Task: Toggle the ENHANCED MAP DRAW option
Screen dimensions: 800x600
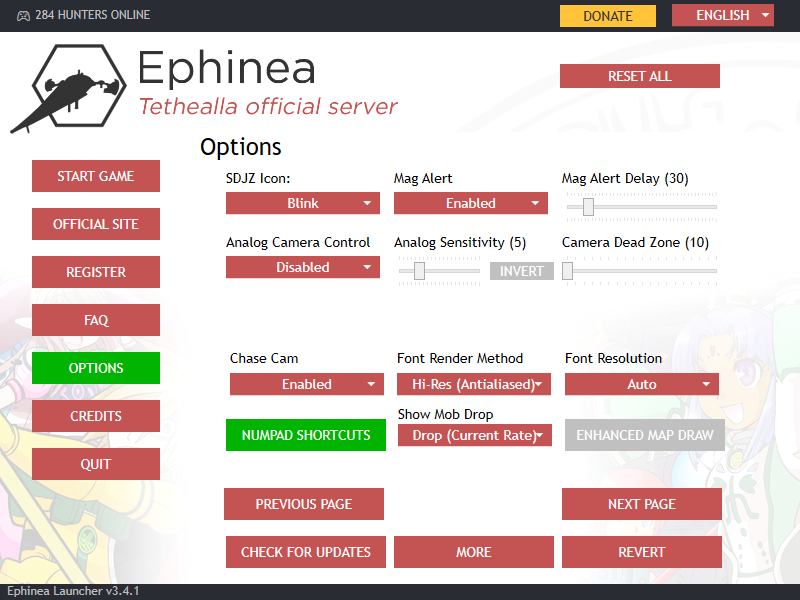Action: pos(645,435)
